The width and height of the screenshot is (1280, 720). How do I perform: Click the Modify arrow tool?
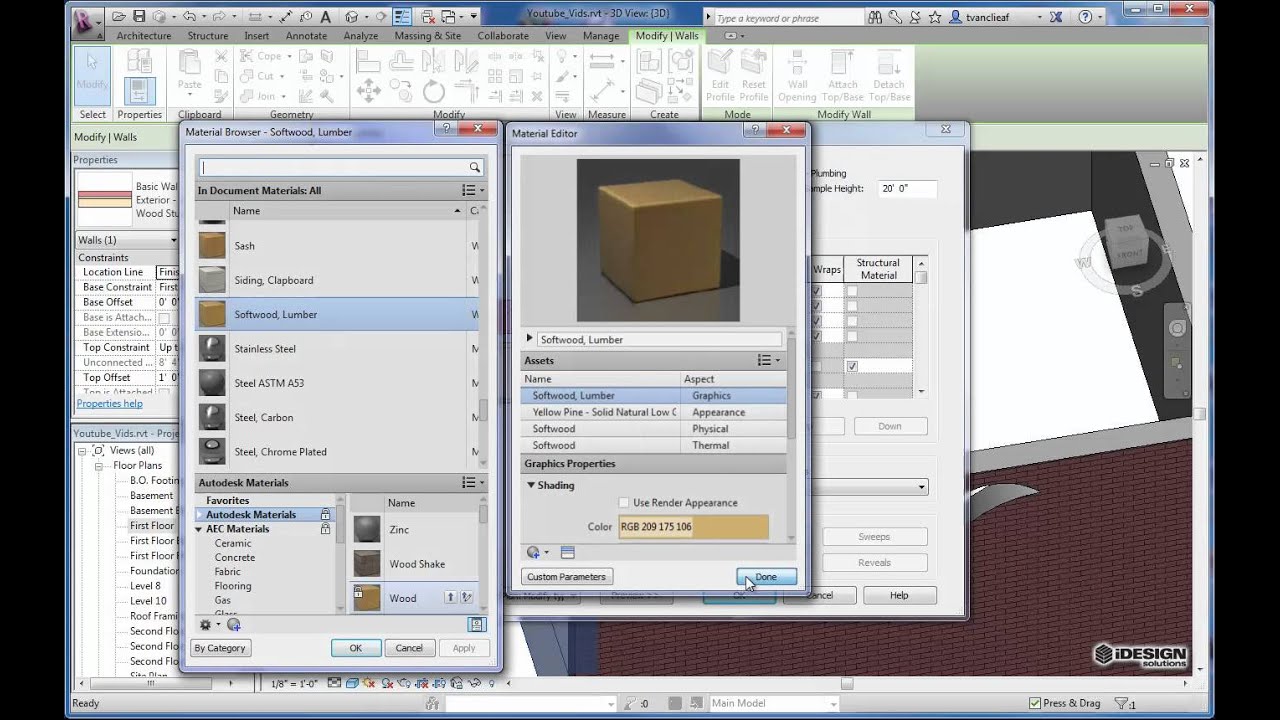pyautogui.click(x=92, y=75)
